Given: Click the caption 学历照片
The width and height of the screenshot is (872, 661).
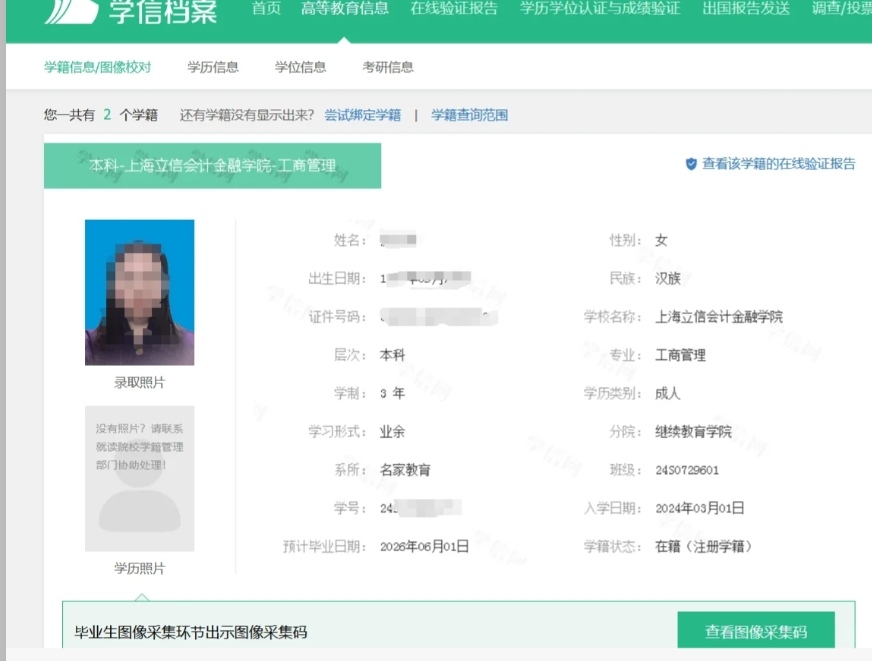Looking at the screenshot, I should point(140,569).
